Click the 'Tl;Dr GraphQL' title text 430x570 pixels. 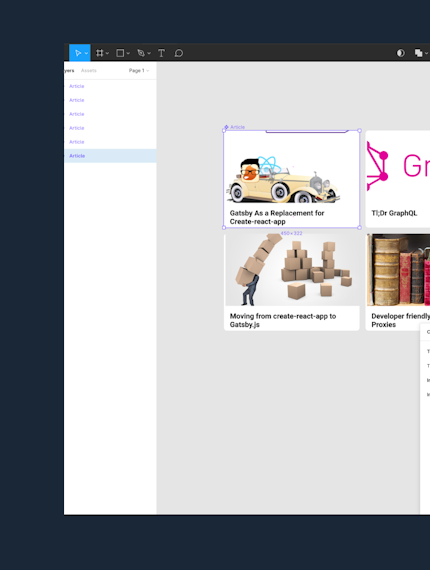(x=394, y=213)
